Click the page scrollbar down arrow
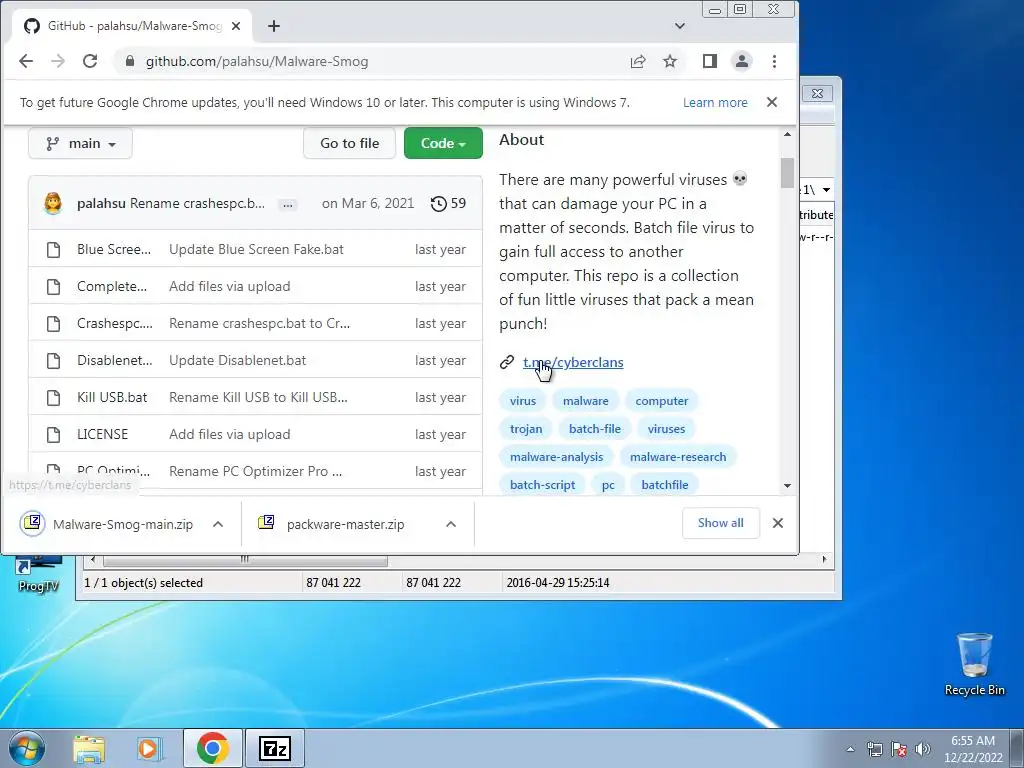The image size is (1024, 768). coord(787,486)
